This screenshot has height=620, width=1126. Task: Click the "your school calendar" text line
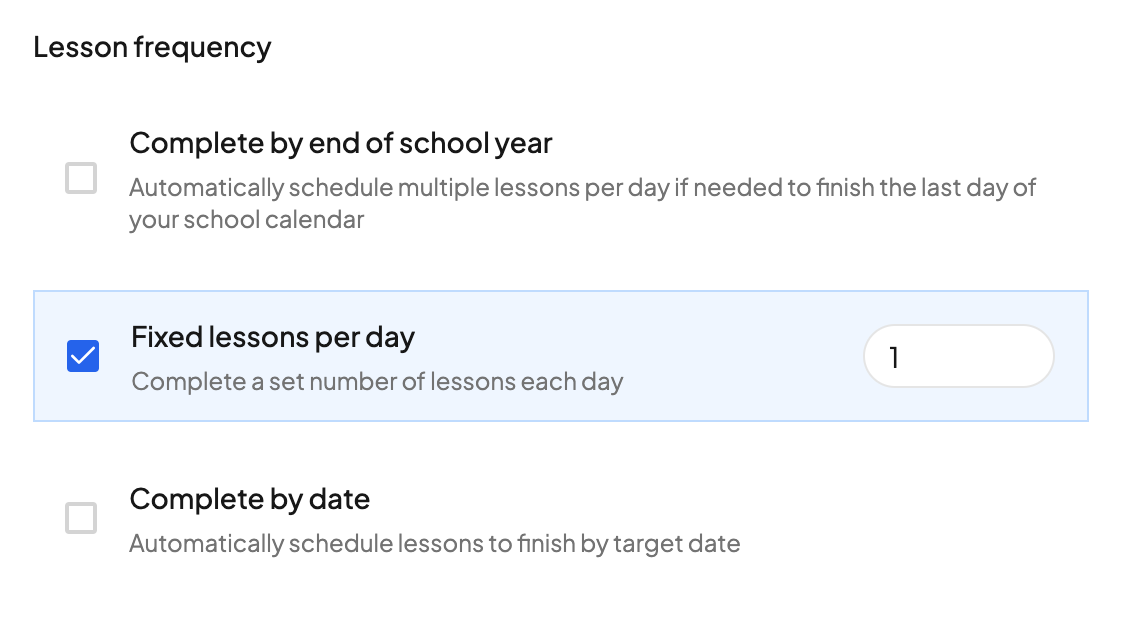pyautogui.click(x=246, y=220)
